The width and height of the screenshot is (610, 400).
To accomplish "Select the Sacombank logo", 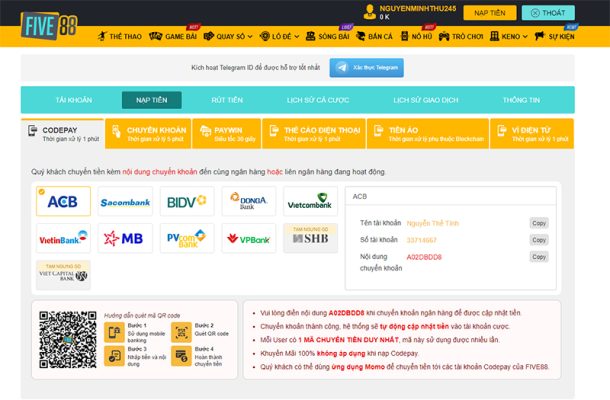I will [x=125, y=201].
